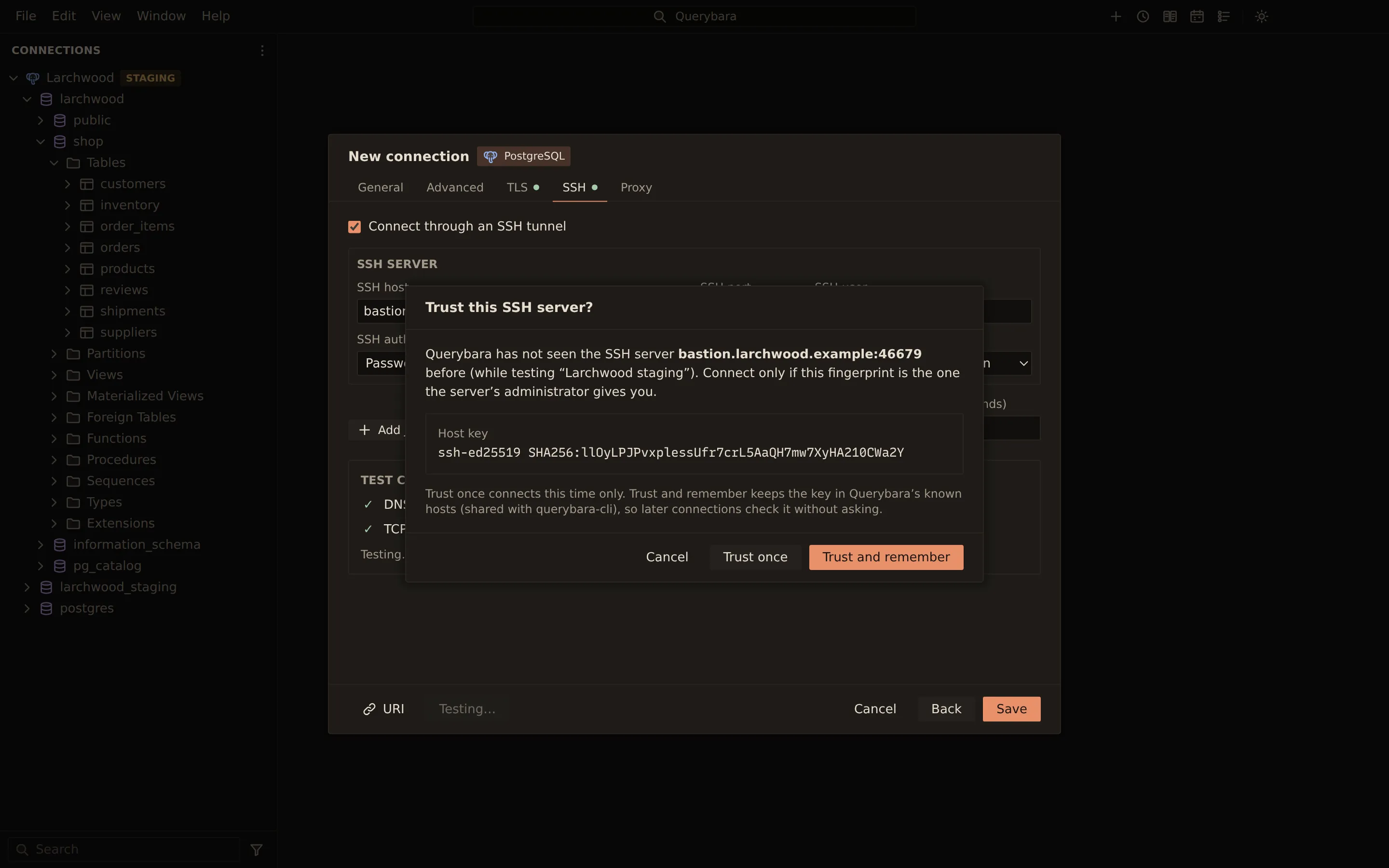Click the magnifier icon in Querybara search bar
The height and width of the screenshot is (868, 1389).
click(659, 17)
